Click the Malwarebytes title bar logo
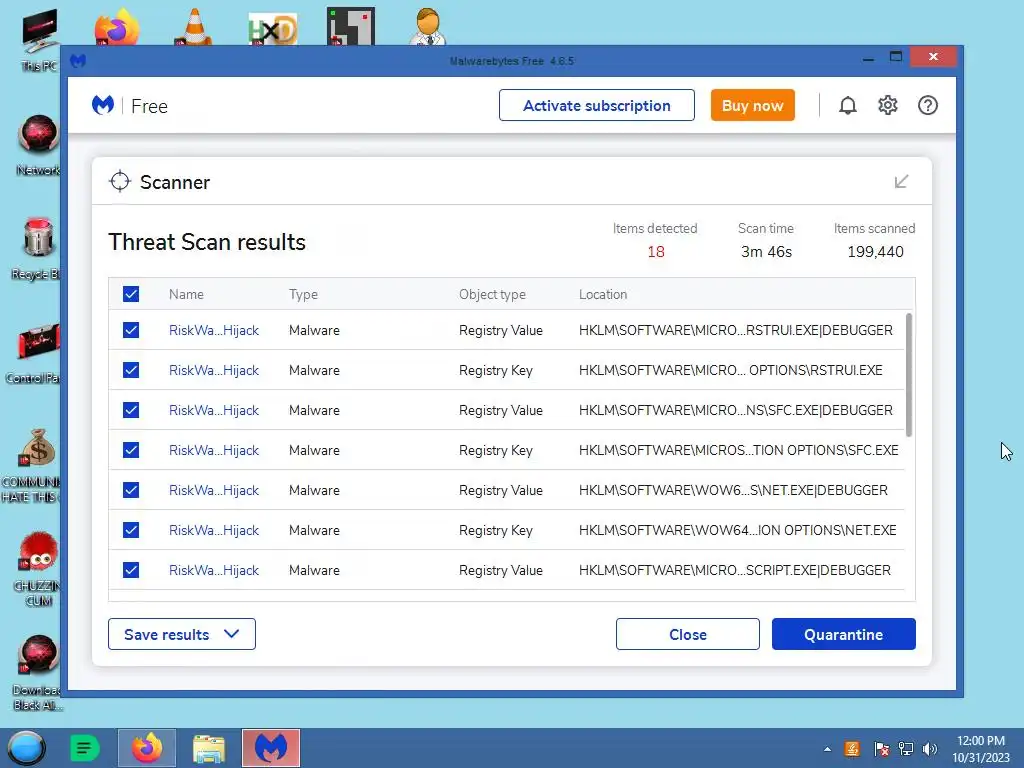 click(78, 61)
